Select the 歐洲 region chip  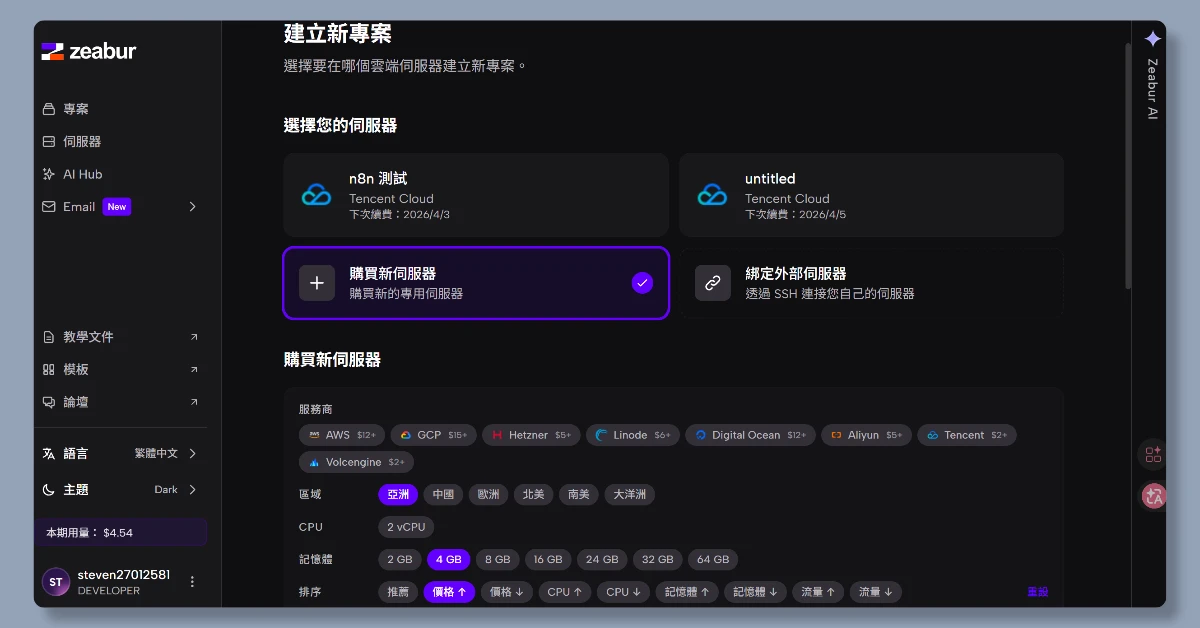(488, 494)
